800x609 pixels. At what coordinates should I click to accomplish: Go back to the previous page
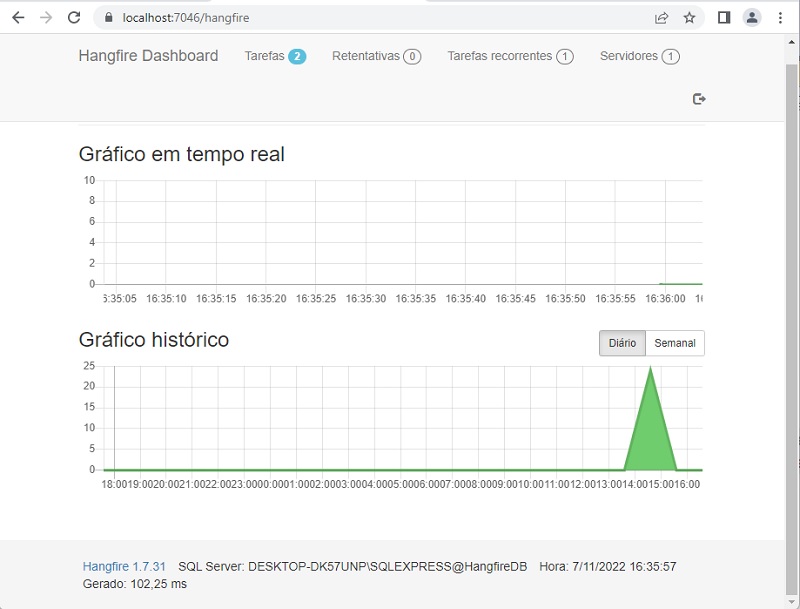18,18
